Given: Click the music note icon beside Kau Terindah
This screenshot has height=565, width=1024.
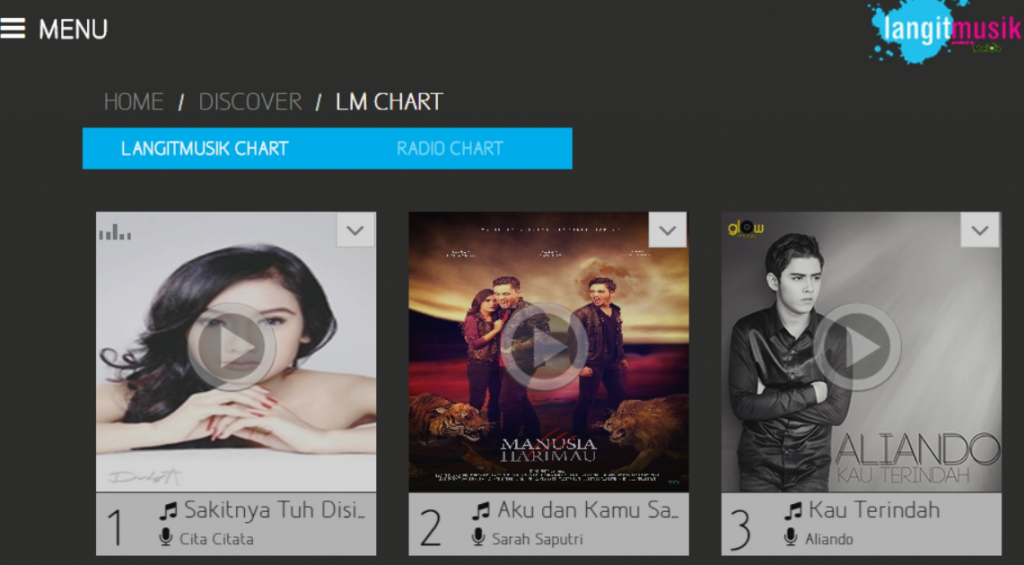Looking at the screenshot, I should point(793,511).
